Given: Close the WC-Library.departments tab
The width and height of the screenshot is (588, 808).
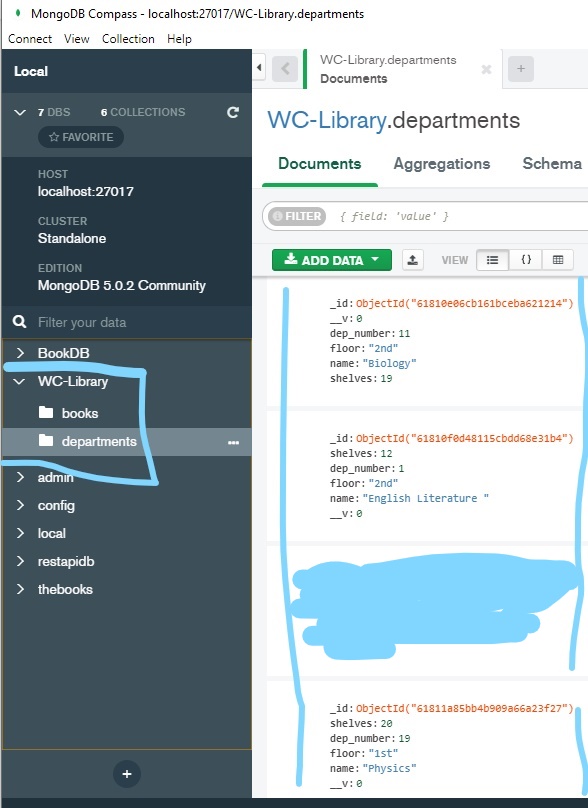Looking at the screenshot, I should pyautogui.click(x=486, y=69).
